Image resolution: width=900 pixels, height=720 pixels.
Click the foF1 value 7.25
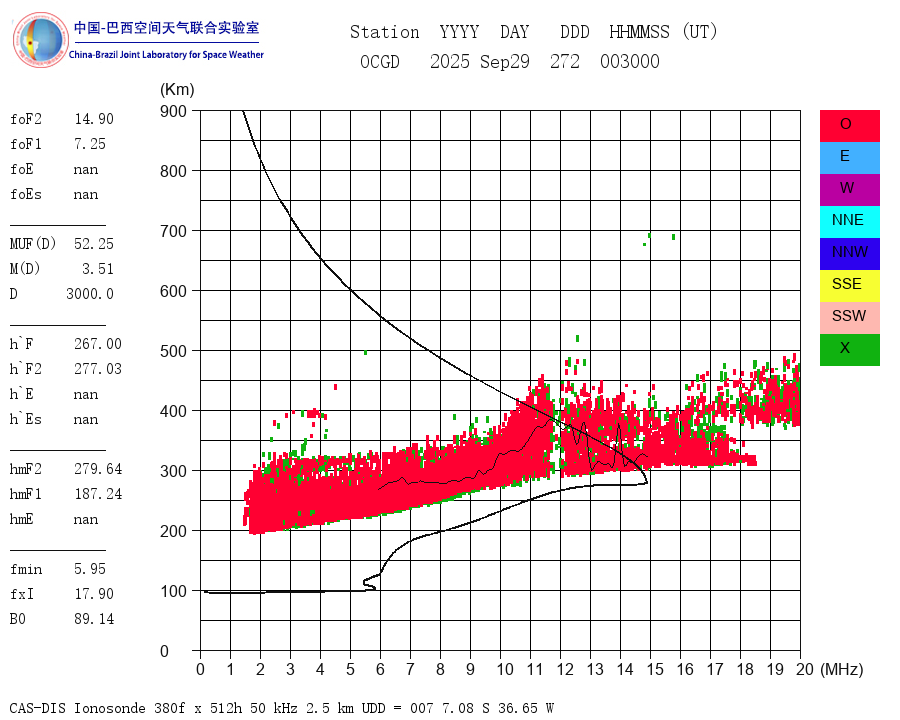[x=90, y=144]
